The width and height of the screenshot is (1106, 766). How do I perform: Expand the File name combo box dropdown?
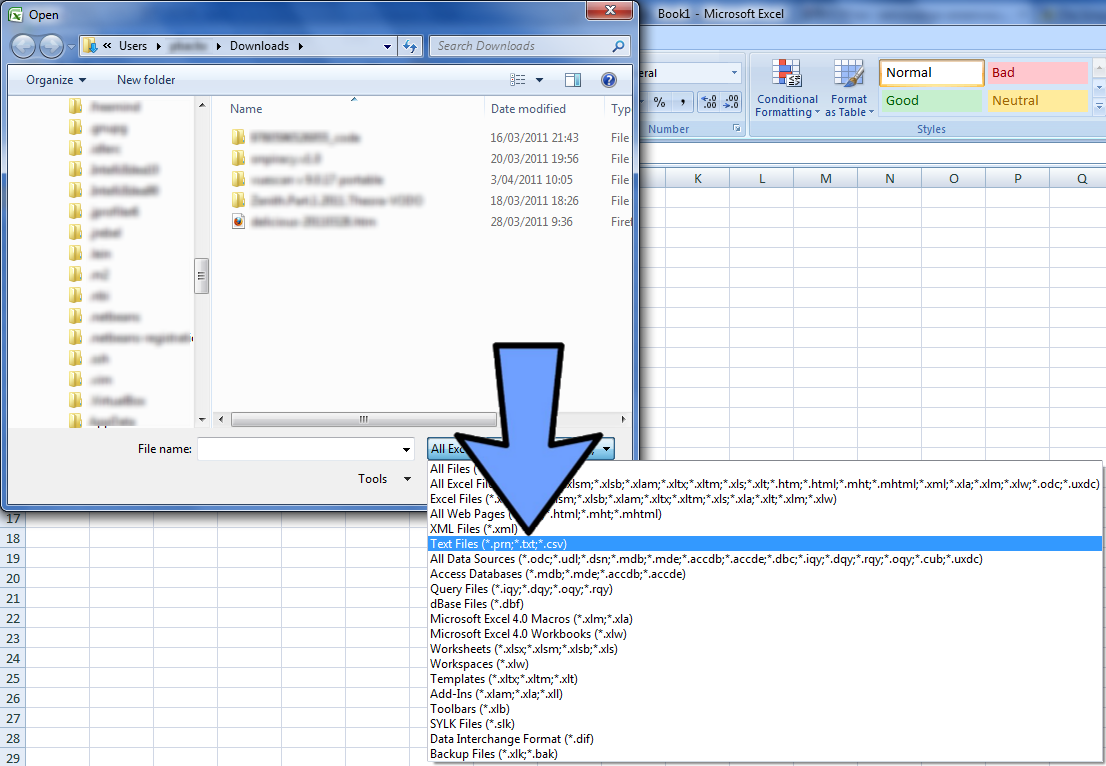tap(406, 449)
